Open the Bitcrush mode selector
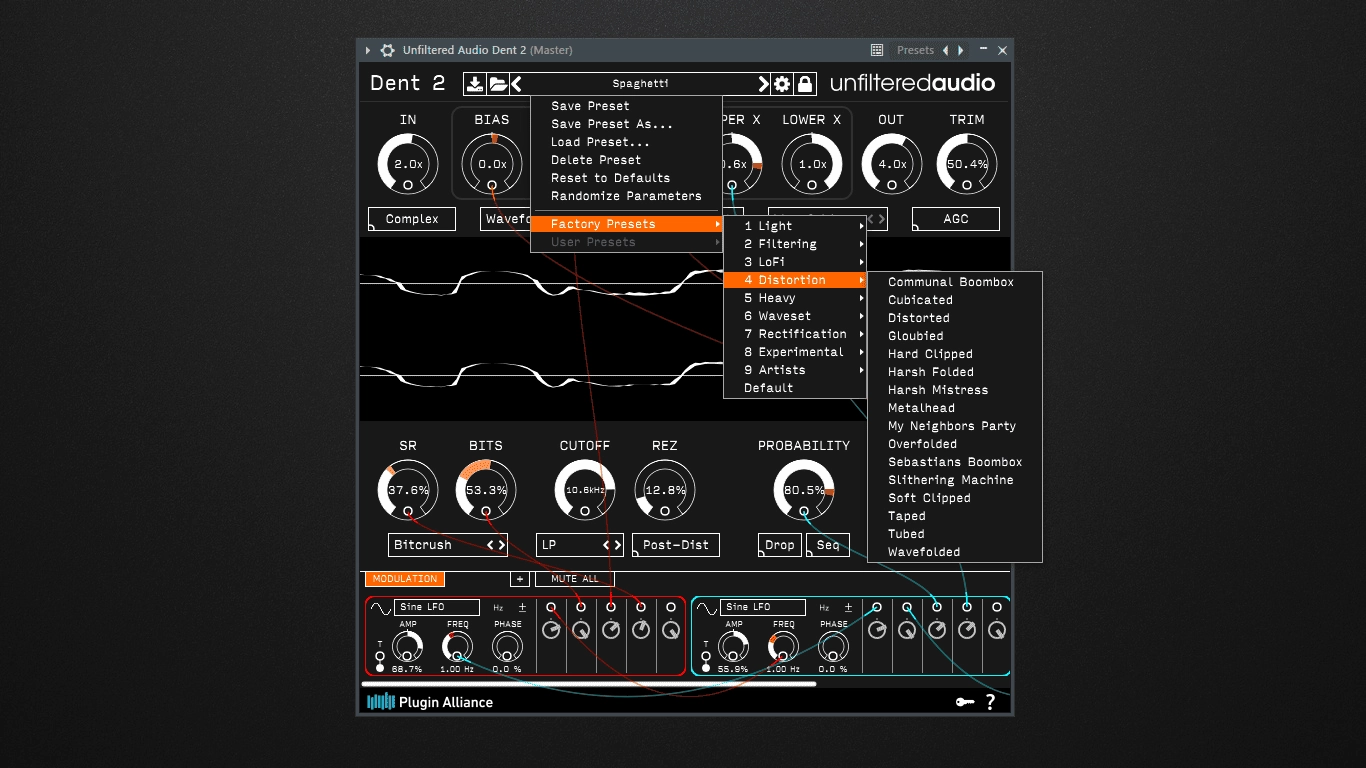Viewport: 1366px width, 768px height. coord(448,545)
